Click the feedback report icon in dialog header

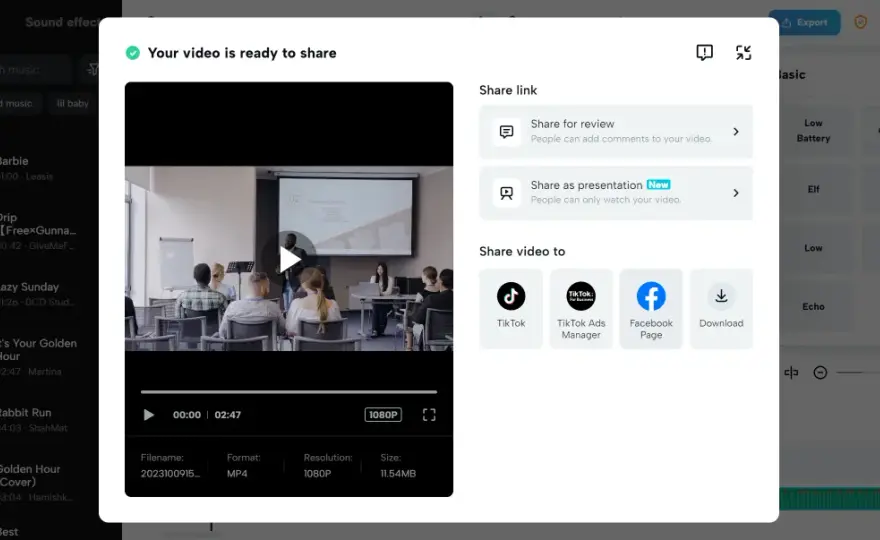click(x=704, y=53)
